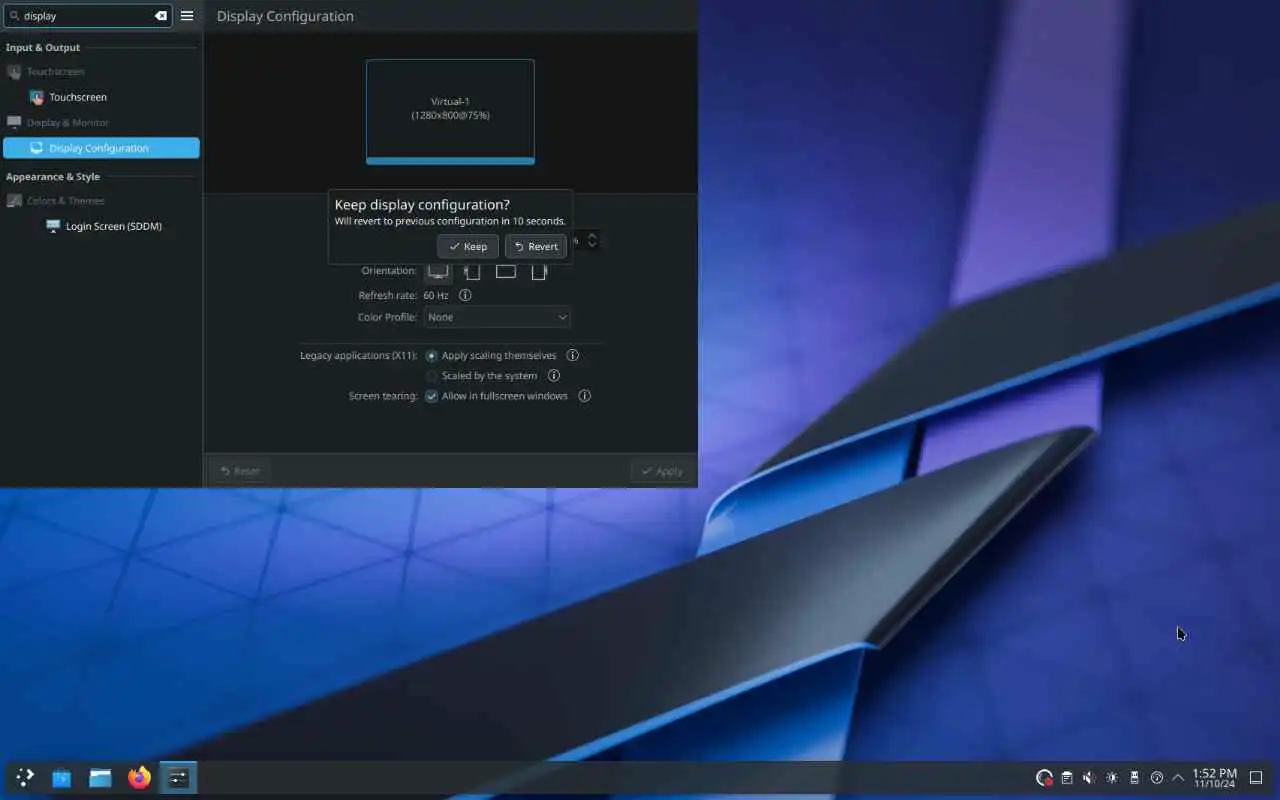
Task: Show info for Scaled by the system
Action: pos(554,376)
